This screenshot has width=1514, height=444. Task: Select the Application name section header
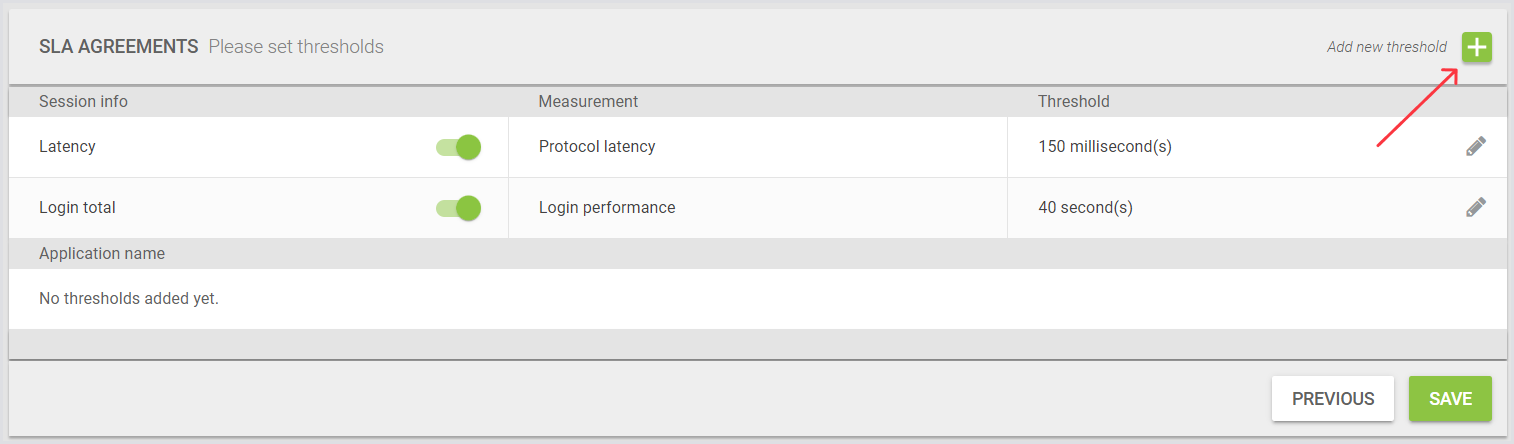(102, 254)
